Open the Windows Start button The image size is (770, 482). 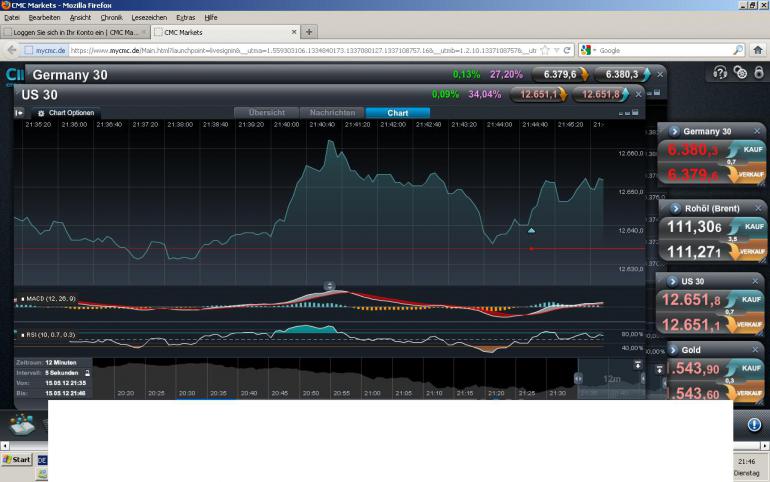pos(17,460)
